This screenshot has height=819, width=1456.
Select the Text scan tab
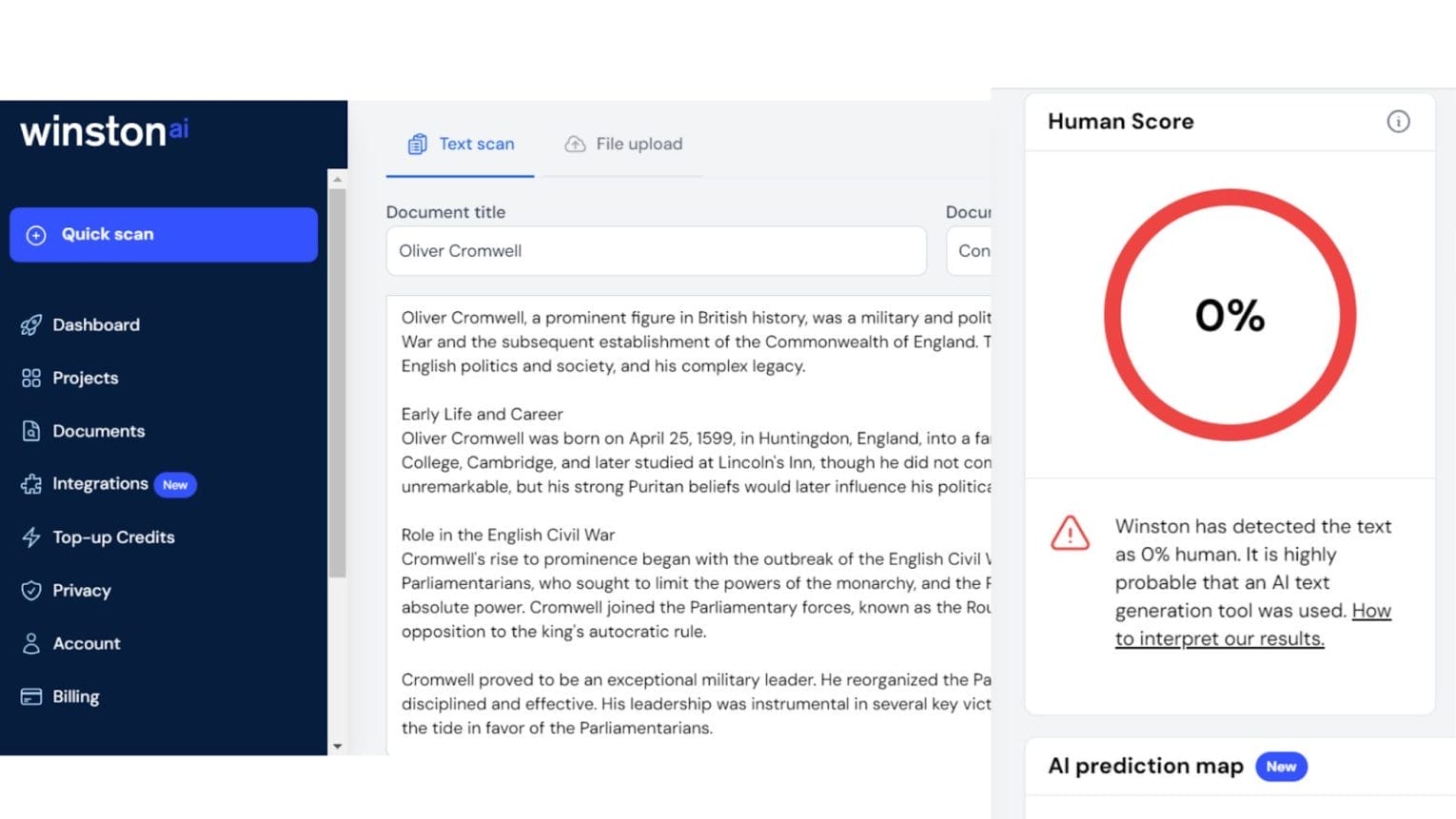(x=460, y=144)
